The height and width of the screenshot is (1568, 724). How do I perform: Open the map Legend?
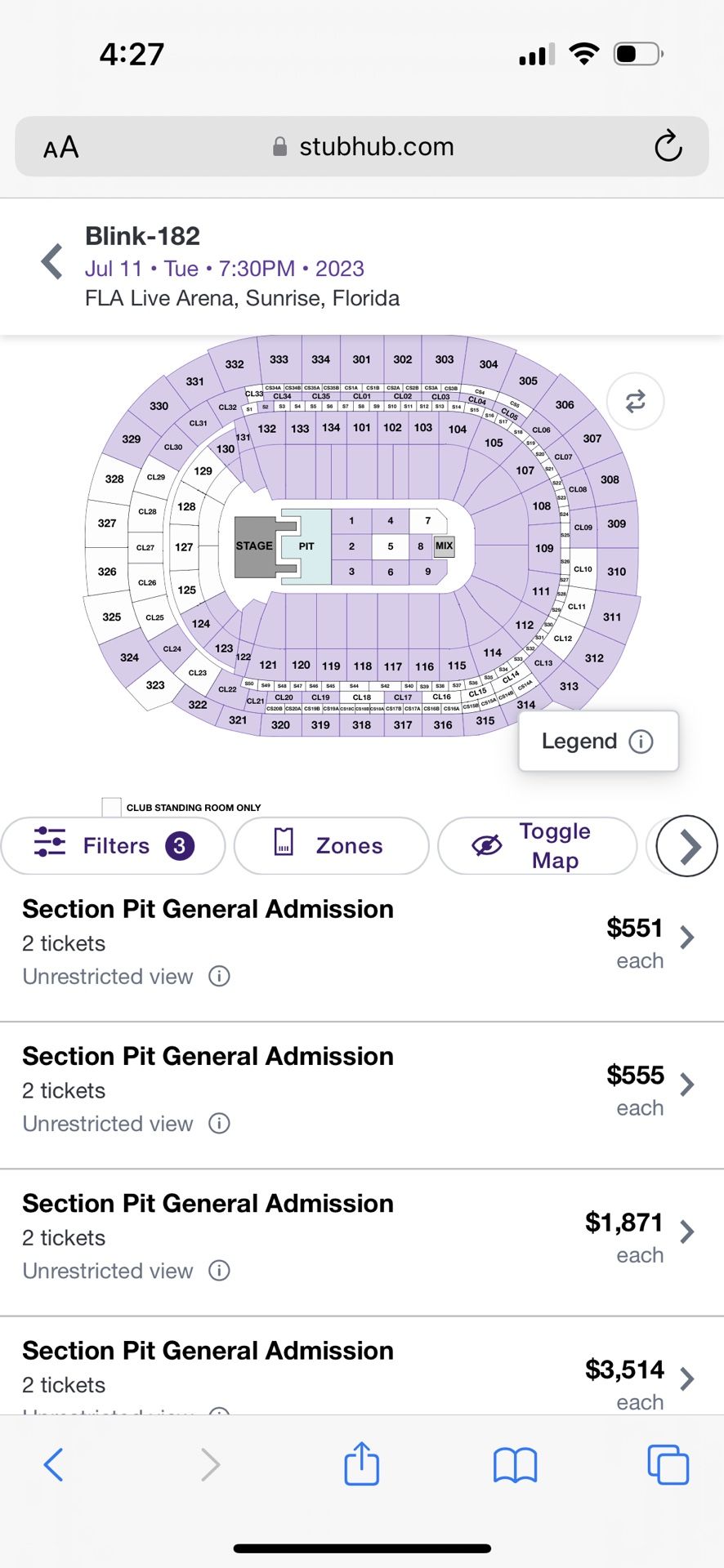point(597,742)
